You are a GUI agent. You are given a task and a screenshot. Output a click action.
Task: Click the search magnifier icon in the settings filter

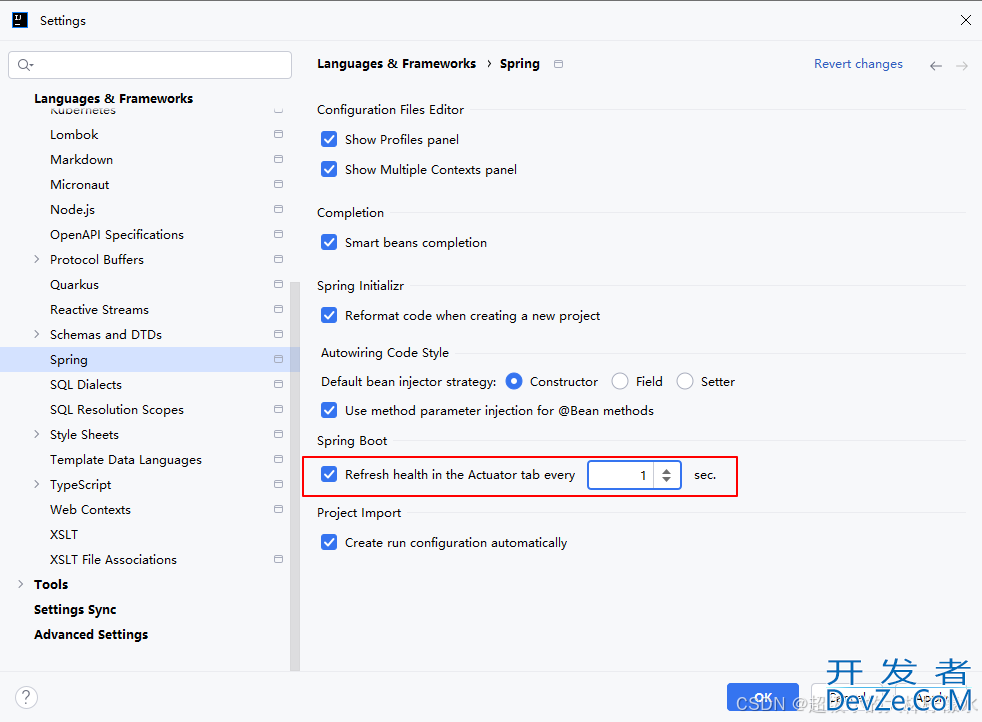click(25, 64)
